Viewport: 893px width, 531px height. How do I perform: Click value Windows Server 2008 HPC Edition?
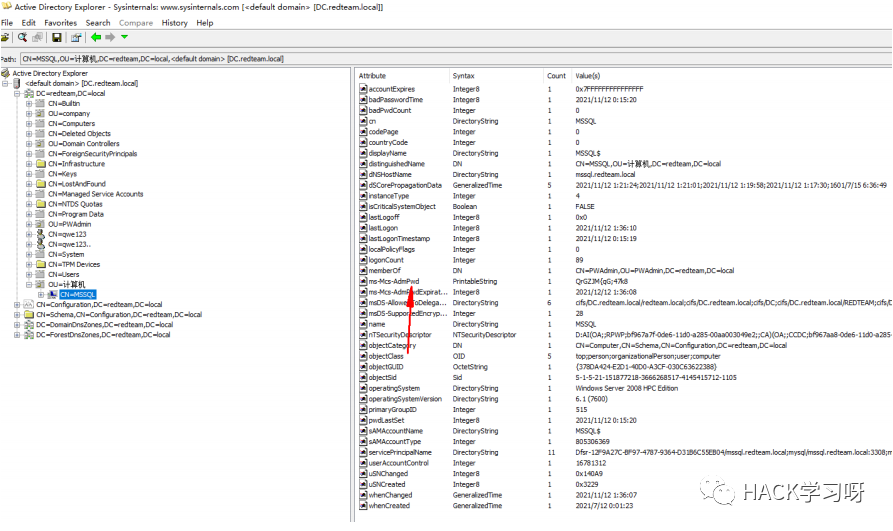[626, 389]
